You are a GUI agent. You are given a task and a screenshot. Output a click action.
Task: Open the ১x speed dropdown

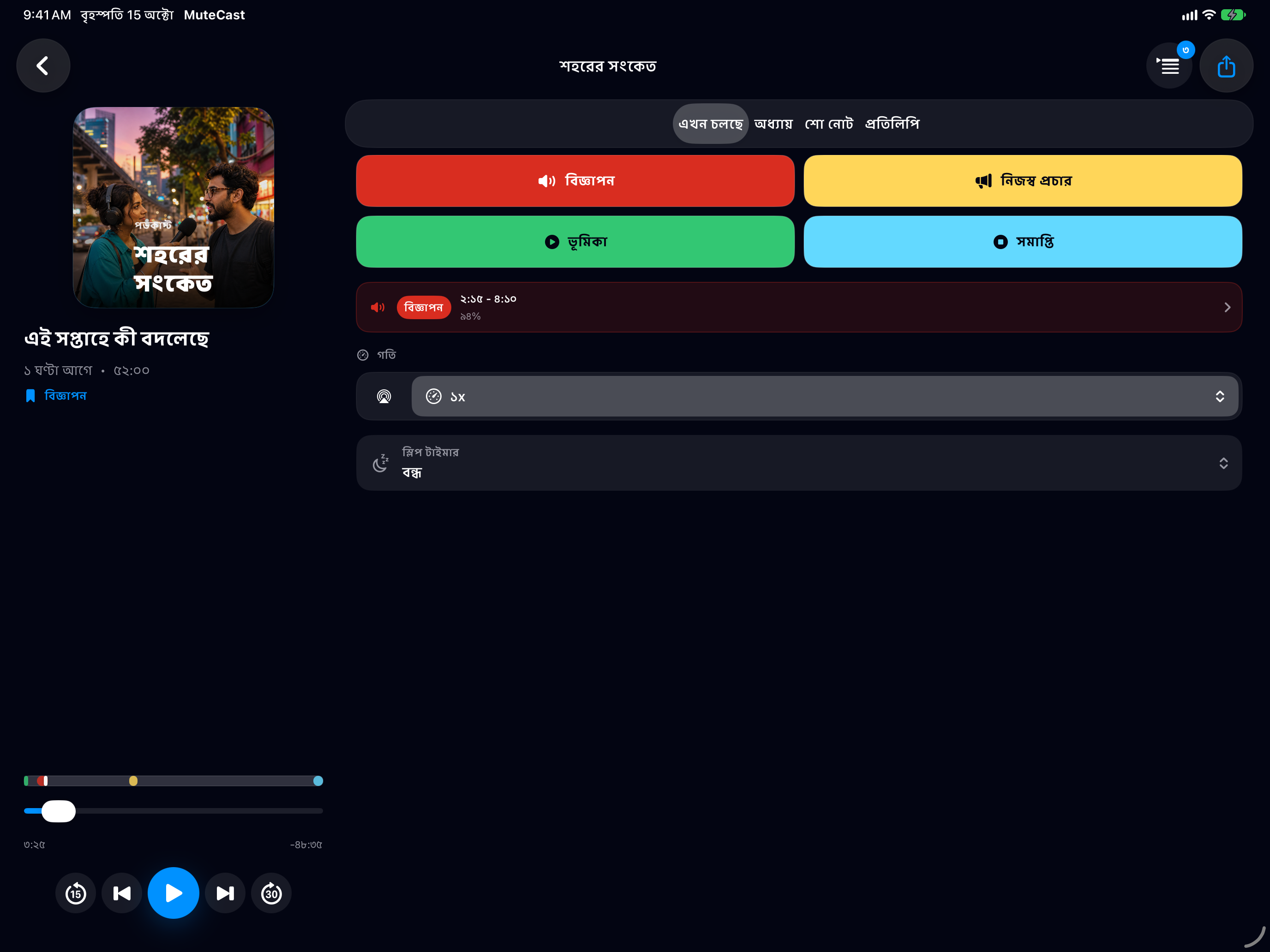pyautogui.click(x=825, y=396)
